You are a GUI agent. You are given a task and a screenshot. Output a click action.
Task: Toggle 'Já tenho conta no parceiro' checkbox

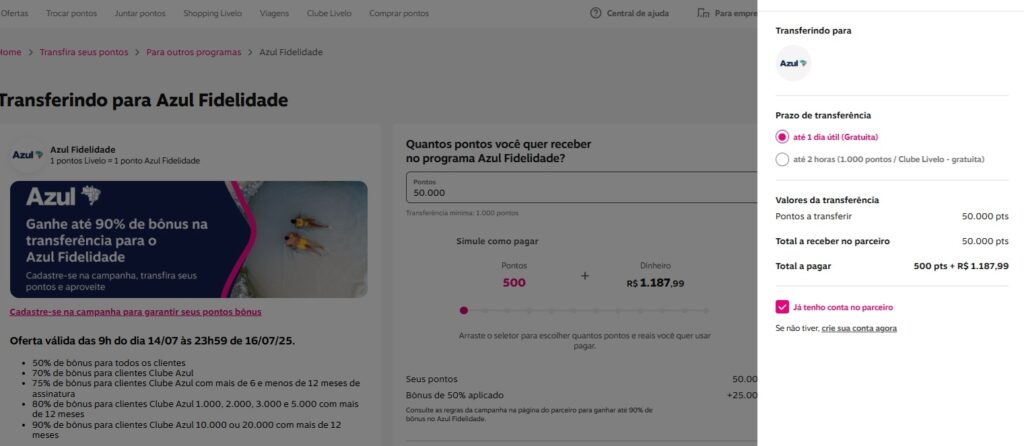[782, 307]
